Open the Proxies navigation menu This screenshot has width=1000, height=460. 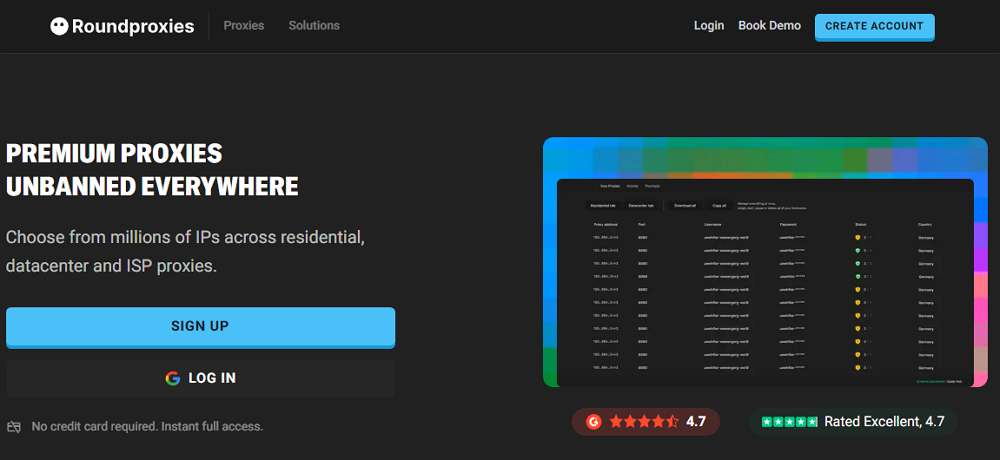[244, 26]
